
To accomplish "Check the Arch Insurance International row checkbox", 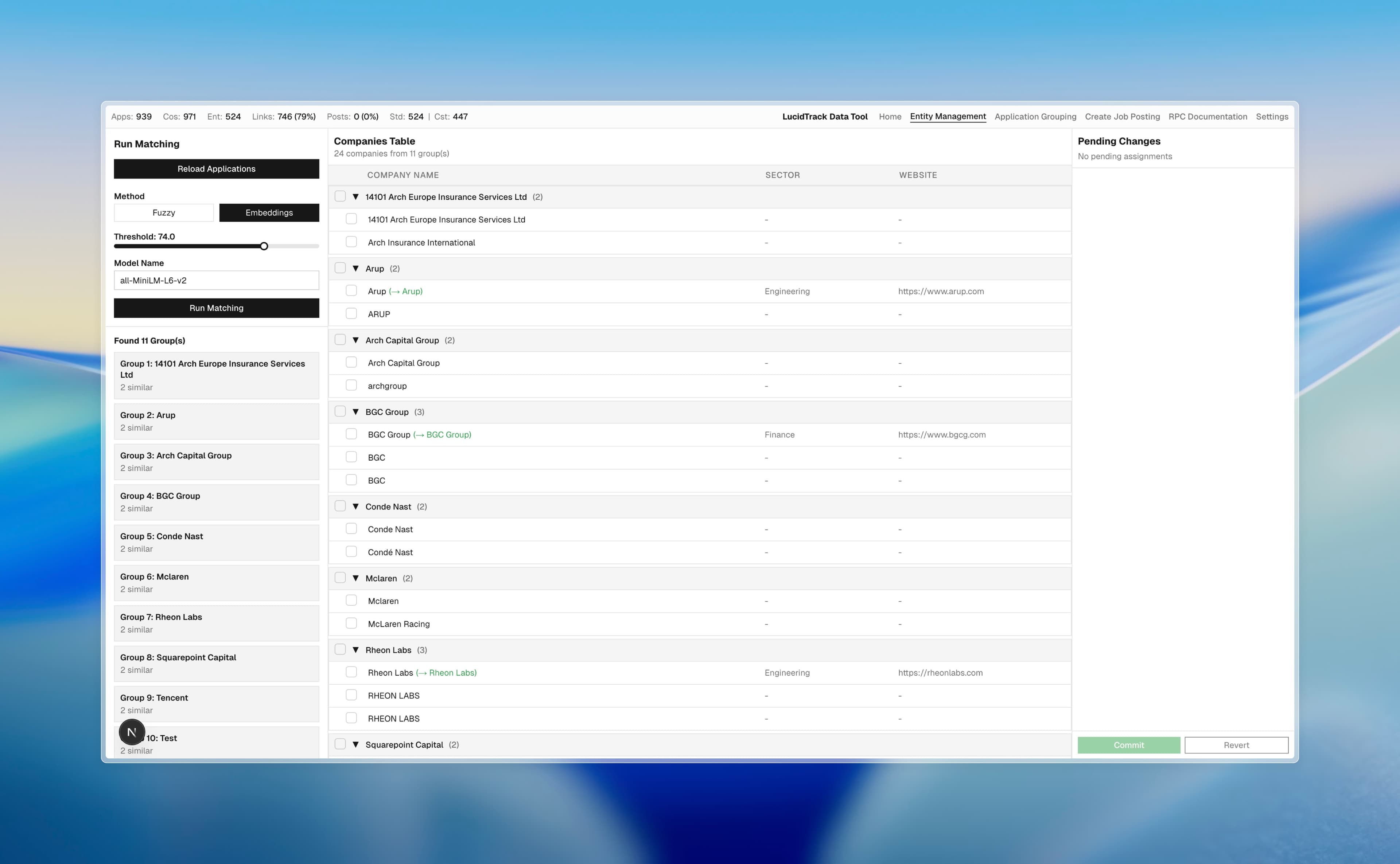I will coord(351,242).
